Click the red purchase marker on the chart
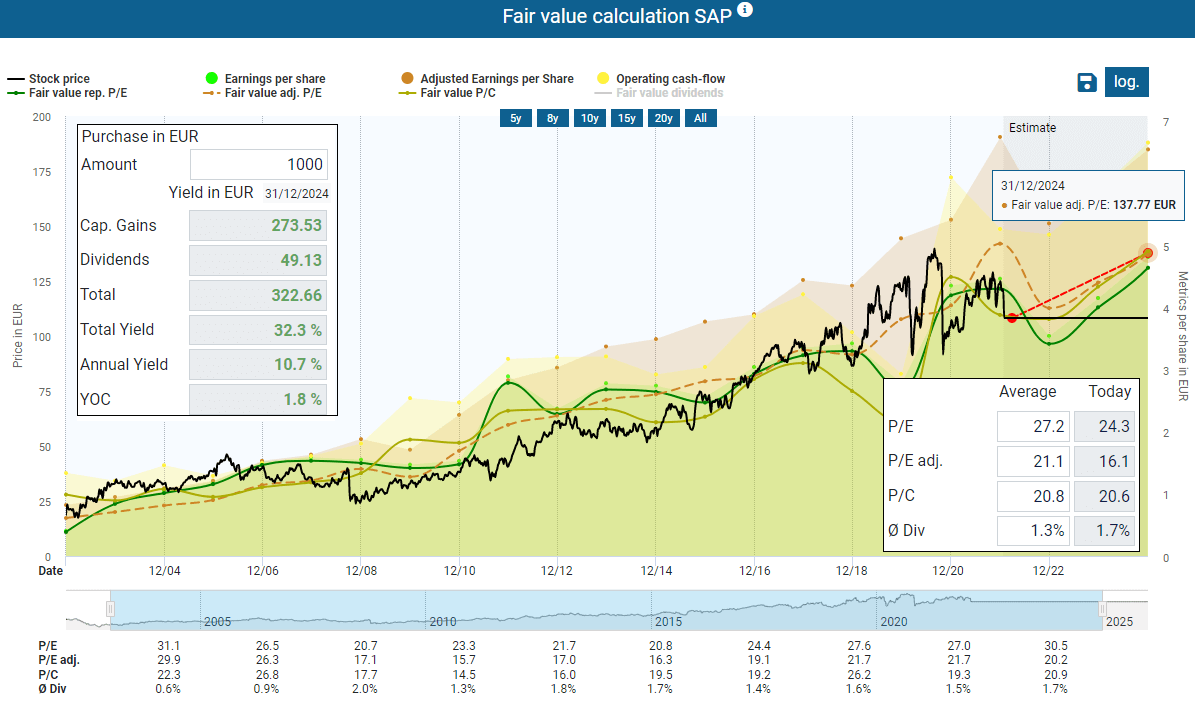Screen dimensions: 1195x708 [x=1011, y=318]
